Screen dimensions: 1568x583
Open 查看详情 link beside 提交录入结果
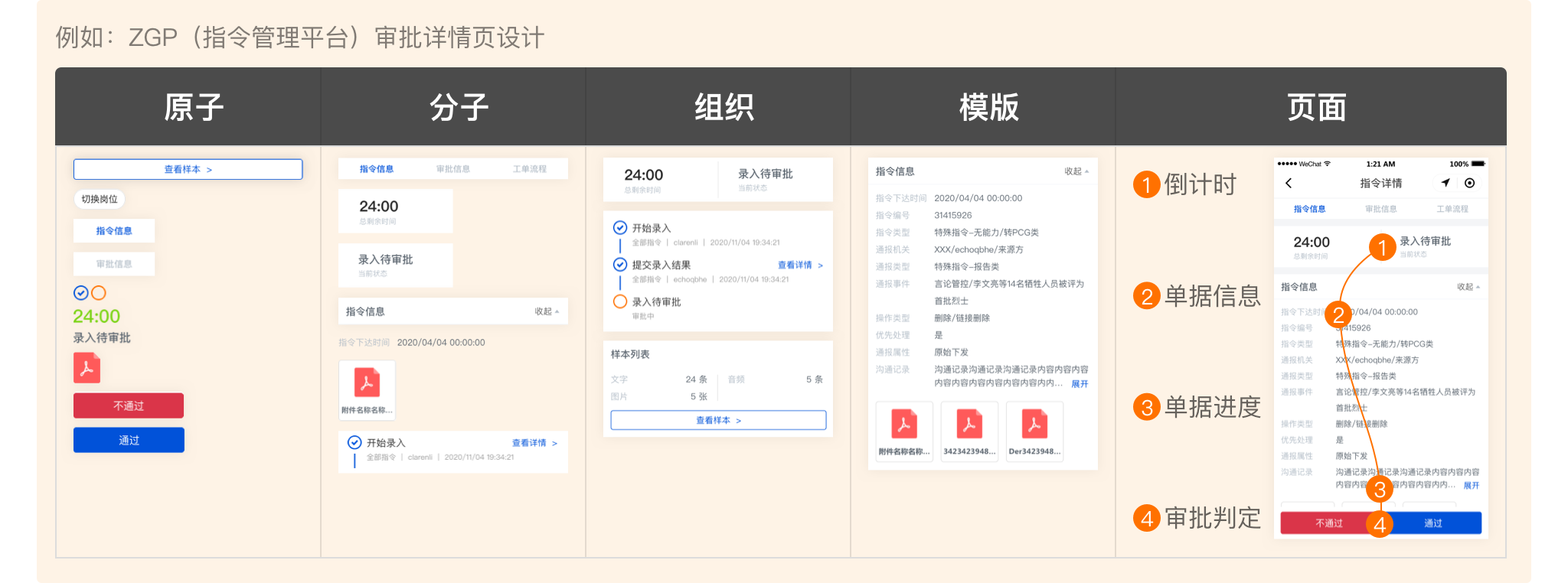point(800,265)
